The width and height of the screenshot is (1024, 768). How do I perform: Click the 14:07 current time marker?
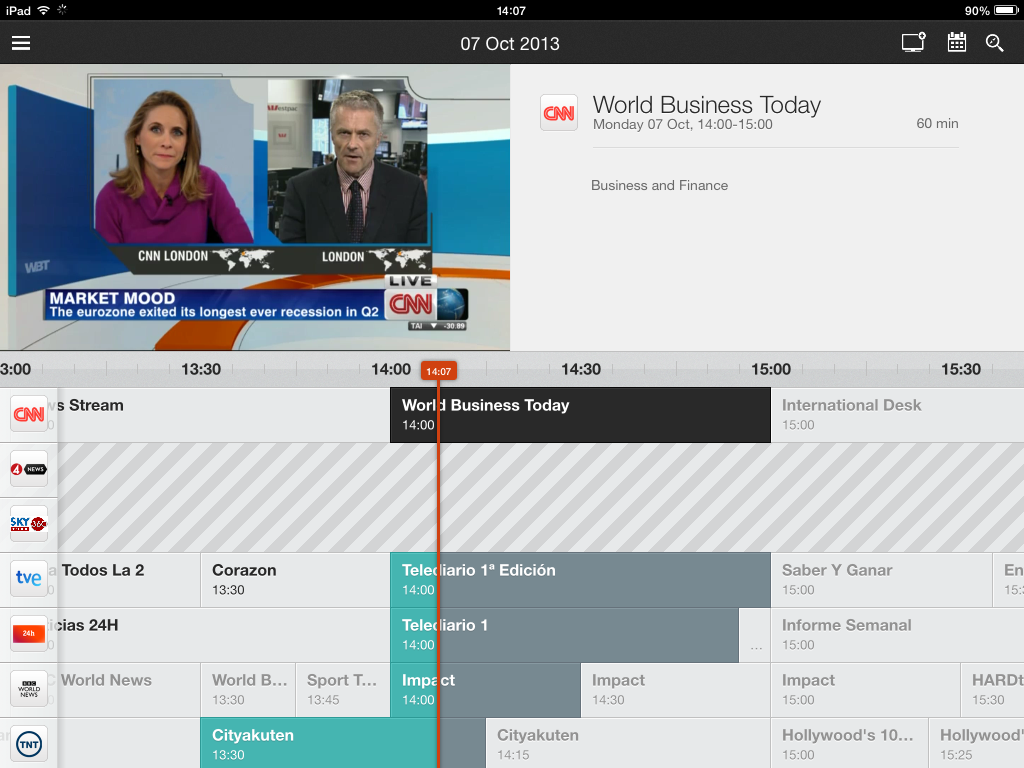click(438, 371)
